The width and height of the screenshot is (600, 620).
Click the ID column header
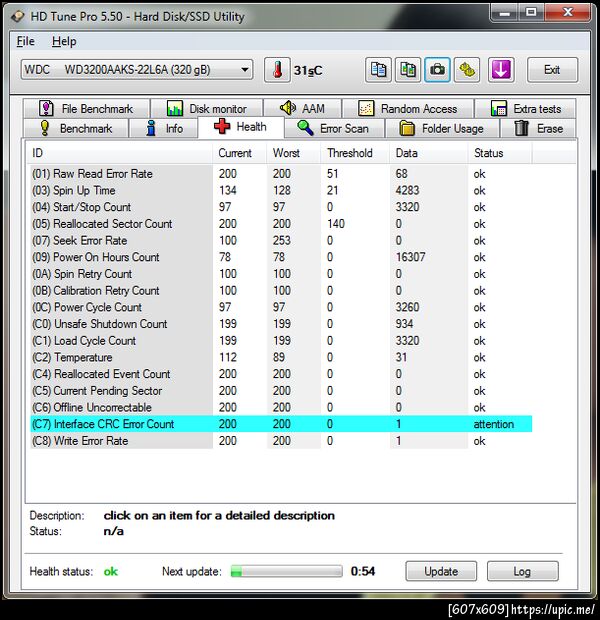[120, 153]
